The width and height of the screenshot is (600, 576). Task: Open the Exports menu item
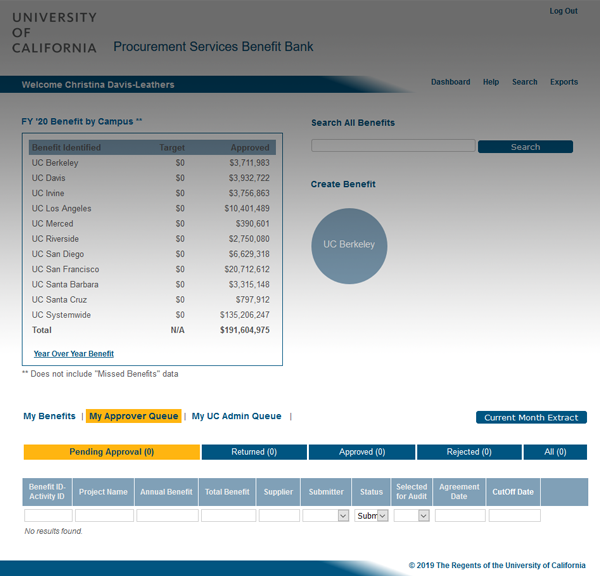[x=564, y=82]
